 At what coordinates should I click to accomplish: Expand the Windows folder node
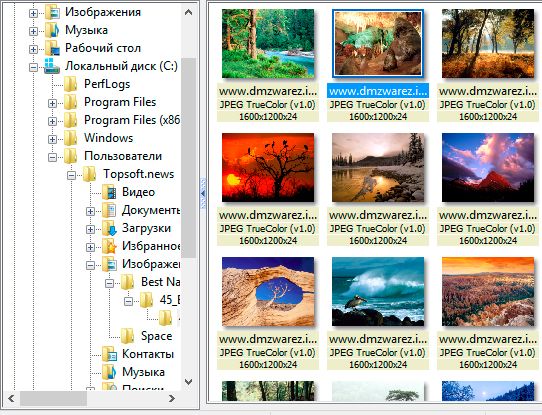[52, 139]
